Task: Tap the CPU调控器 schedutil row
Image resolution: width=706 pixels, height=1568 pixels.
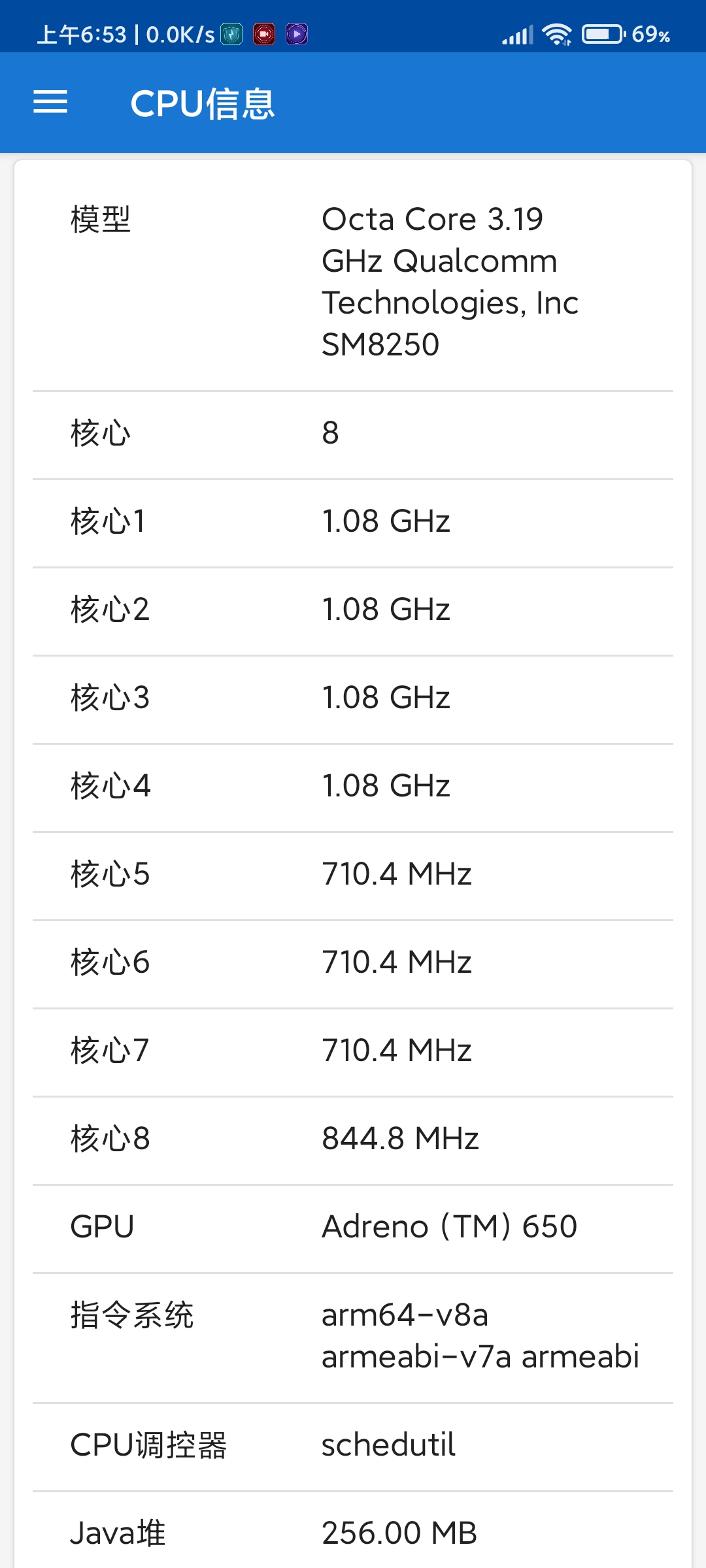Action: pyautogui.click(x=353, y=1447)
